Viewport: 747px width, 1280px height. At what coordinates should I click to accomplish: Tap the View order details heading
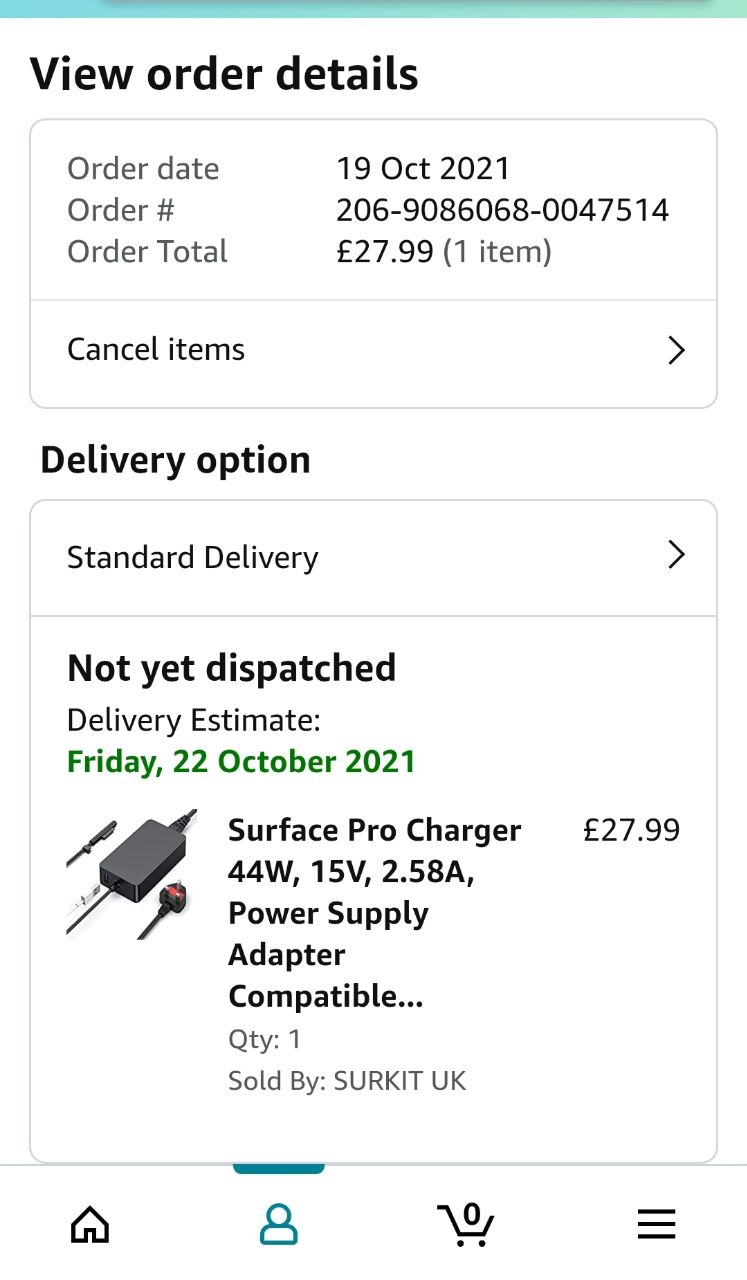(x=224, y=75)
